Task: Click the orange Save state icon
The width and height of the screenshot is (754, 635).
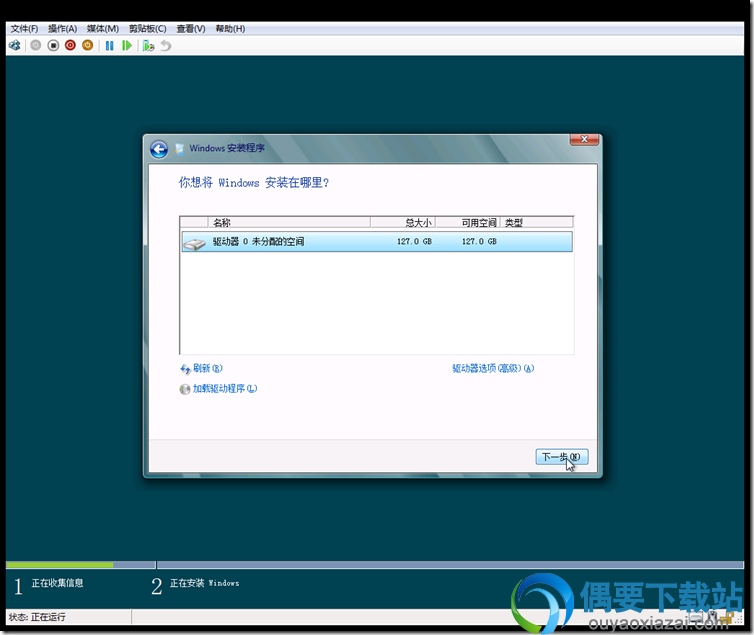Action: coord(88,45)
